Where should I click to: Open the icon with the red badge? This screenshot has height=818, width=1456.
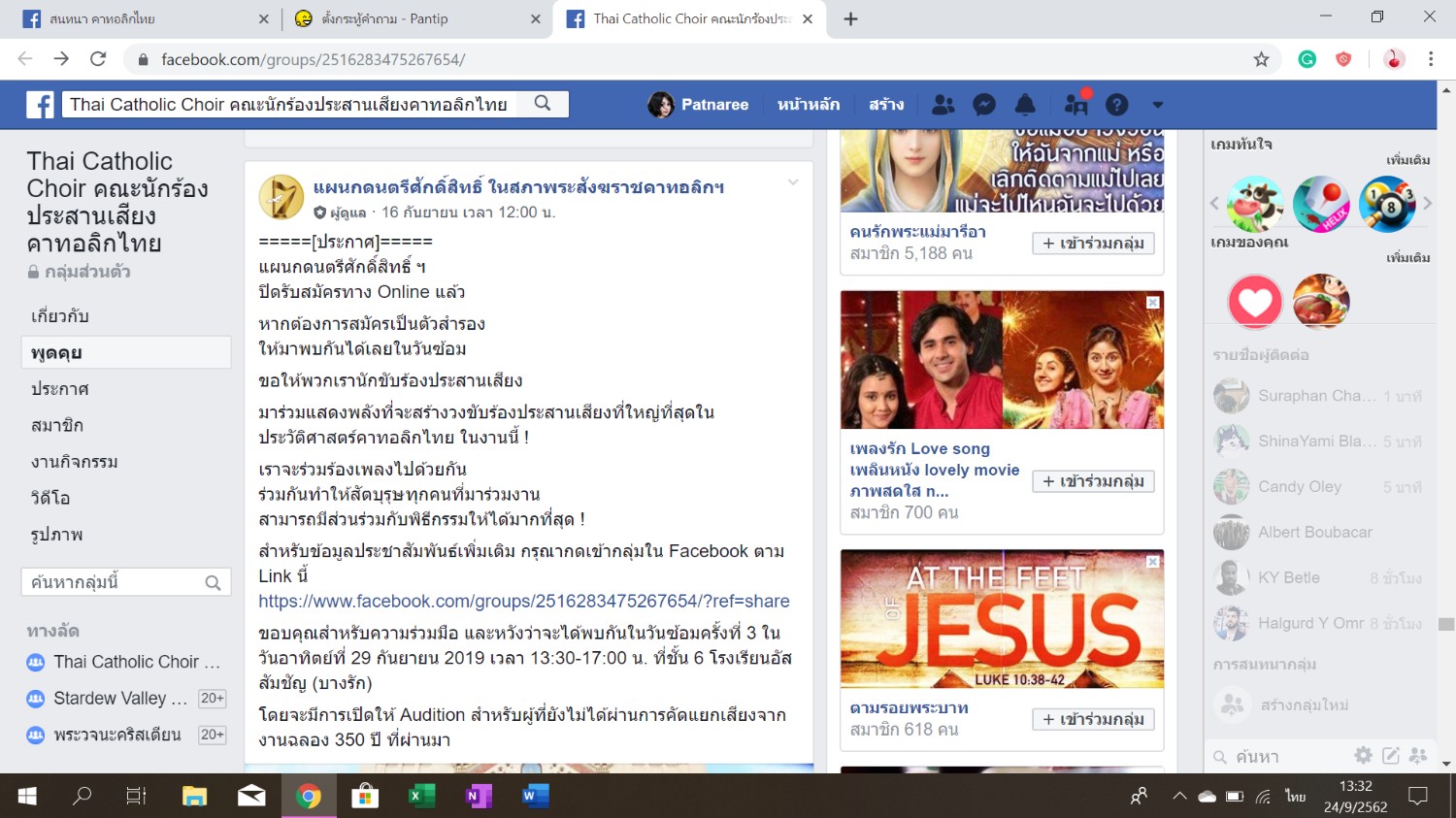click(x=1076, y=103)
